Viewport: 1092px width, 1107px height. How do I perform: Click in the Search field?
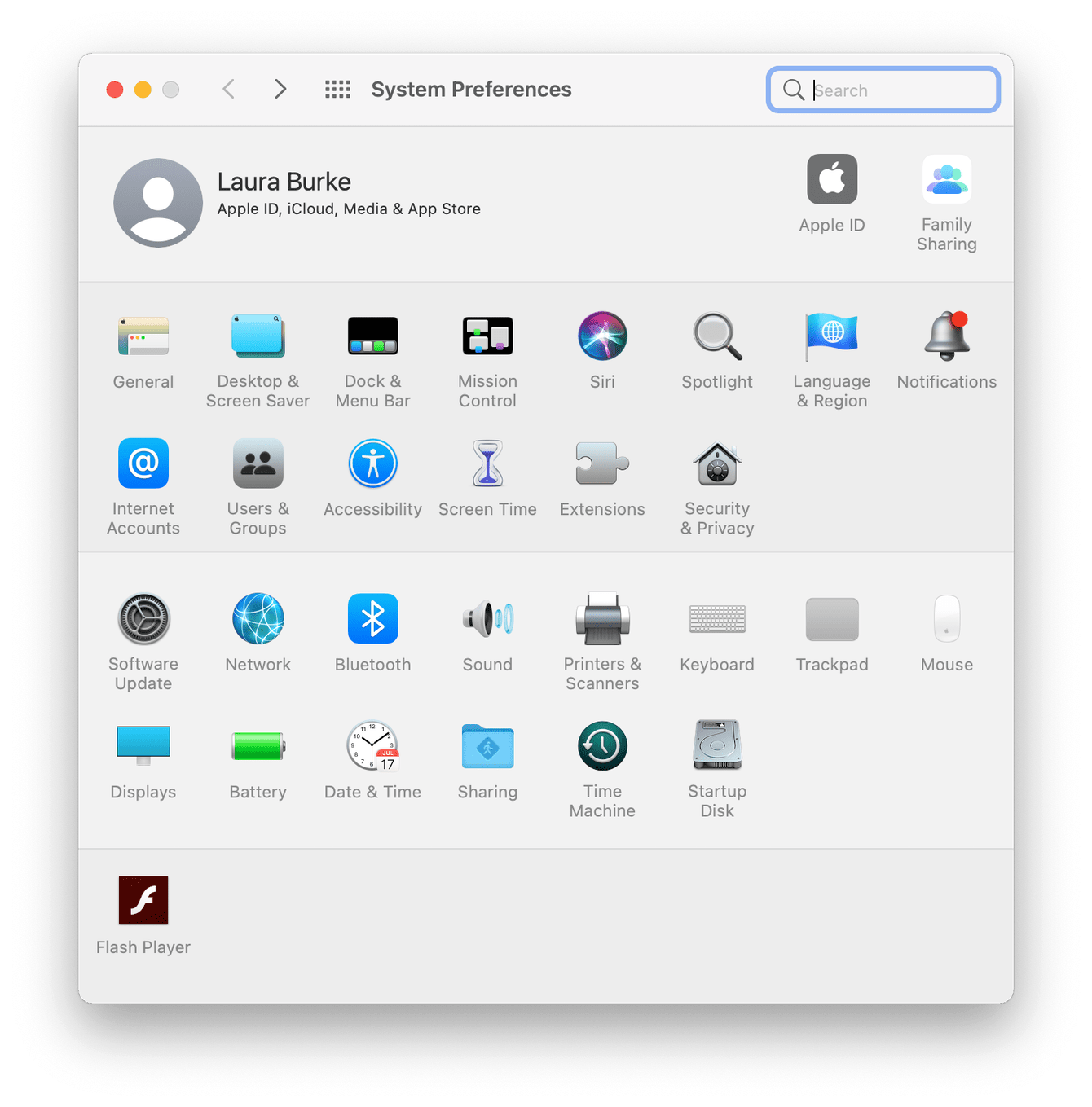click(x=883, y=90)
